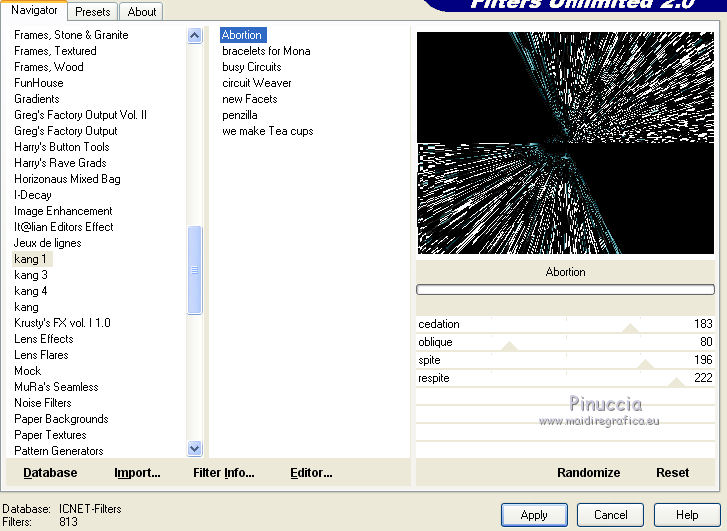The image size is (727, 531).
Task: Select 'Lens Effects' category
Action: [x=44, y=339]
